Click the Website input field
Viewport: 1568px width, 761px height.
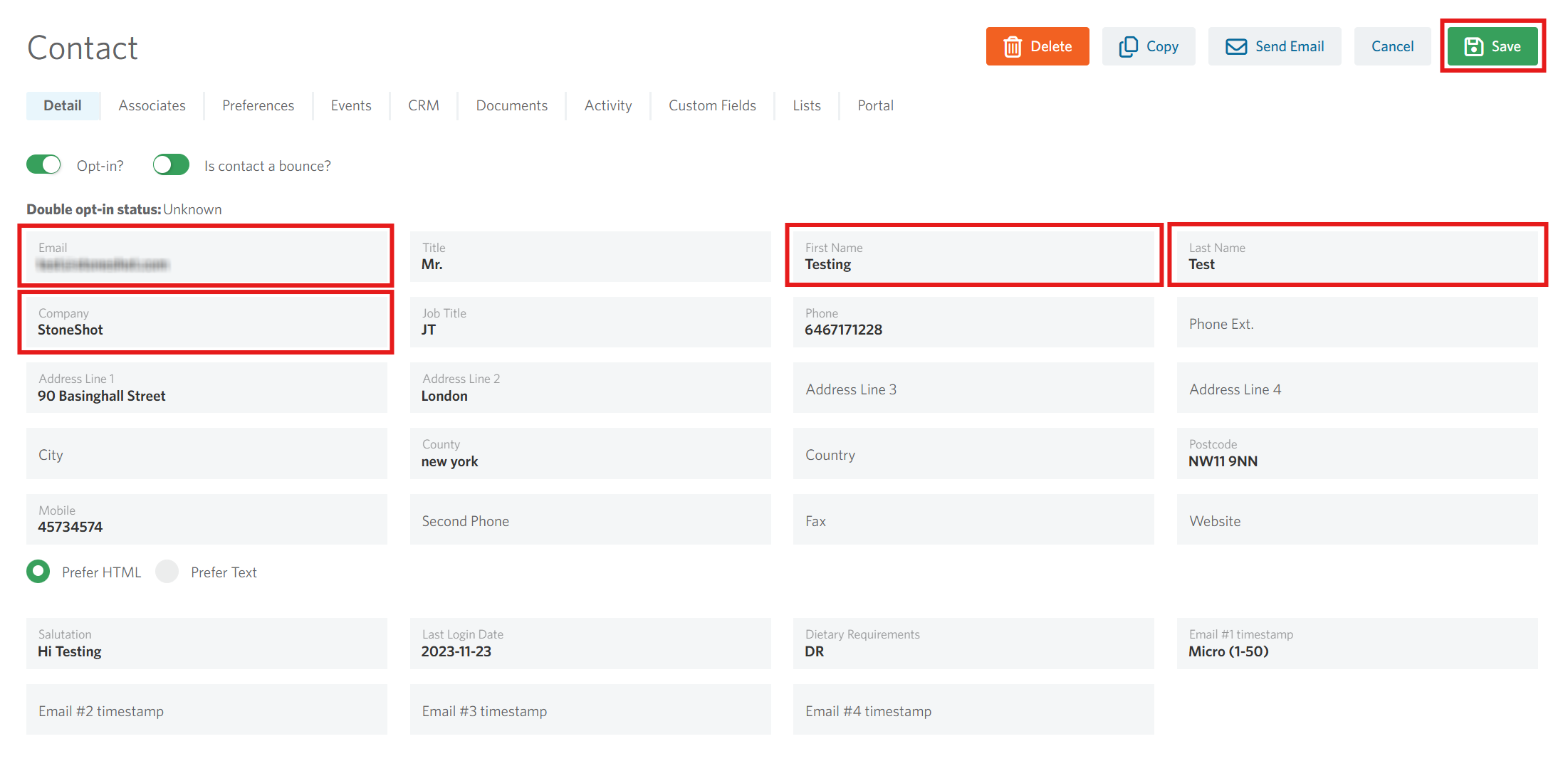[x=1357, y=520]
